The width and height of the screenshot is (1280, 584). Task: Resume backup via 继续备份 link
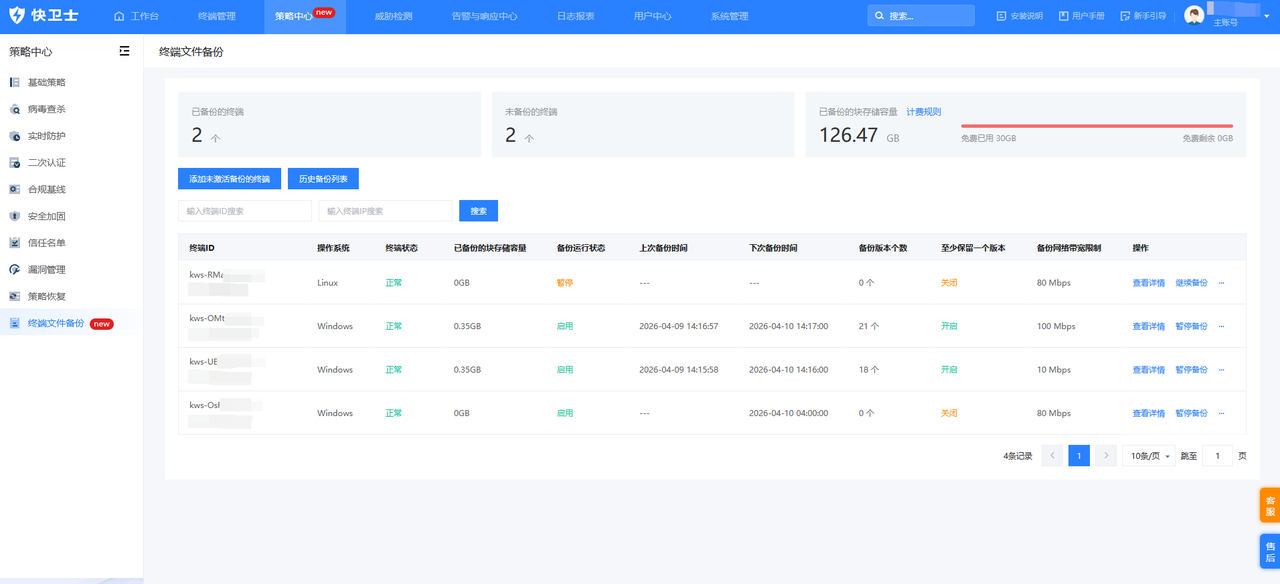[x=1191, y=283]
